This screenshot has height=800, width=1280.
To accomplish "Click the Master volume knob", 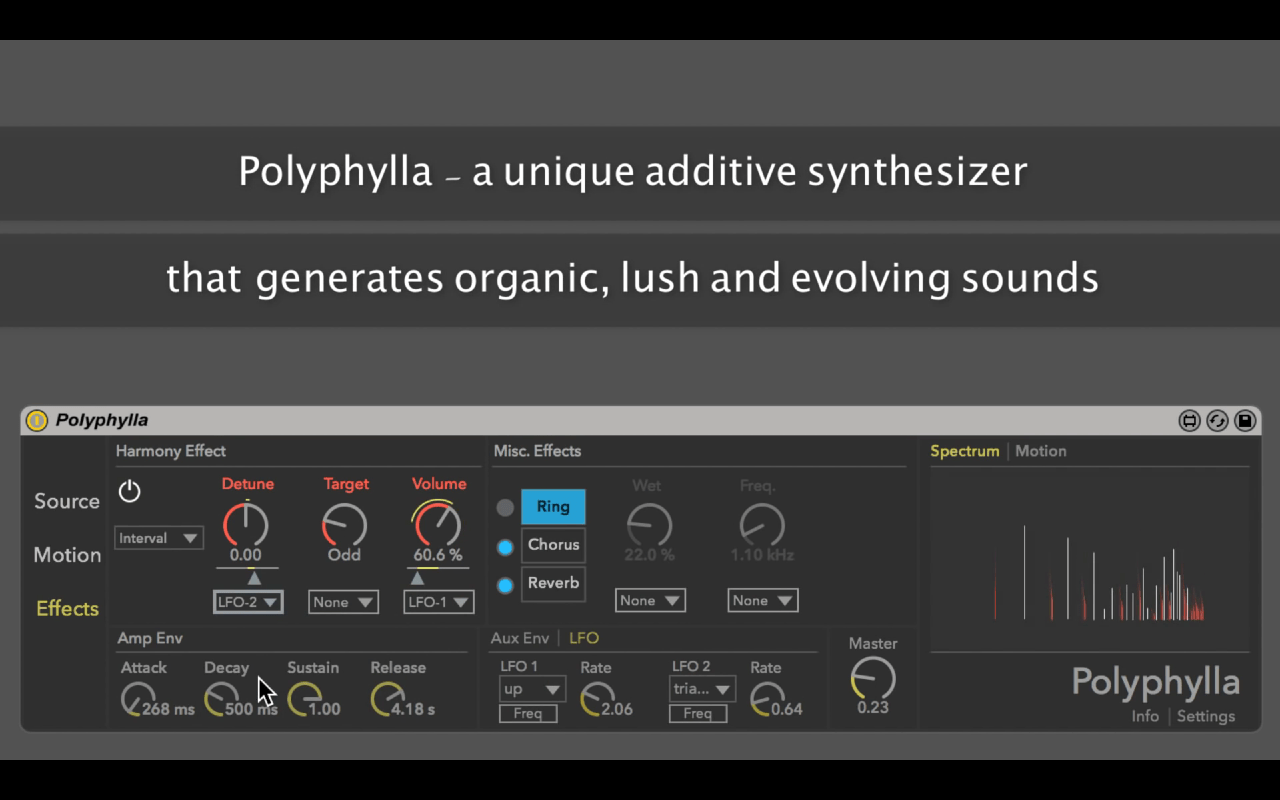I will pos(873,679).
